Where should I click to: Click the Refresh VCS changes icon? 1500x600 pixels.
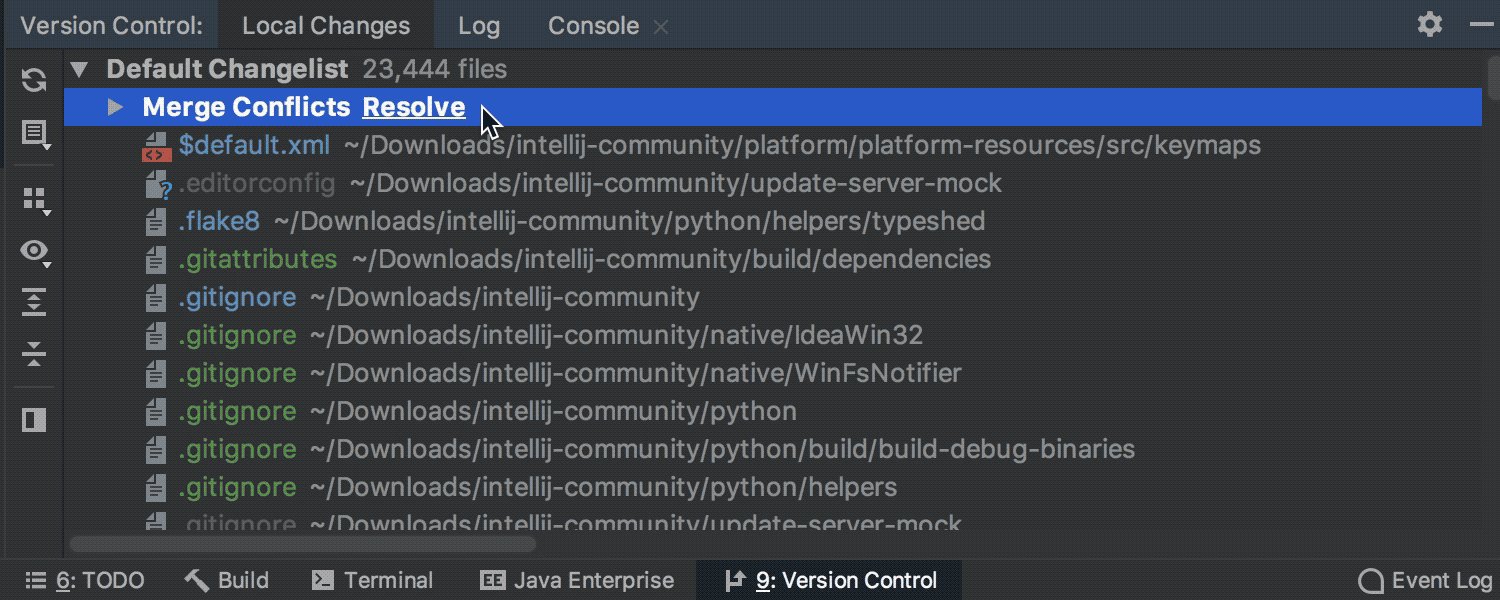[34, 80]
